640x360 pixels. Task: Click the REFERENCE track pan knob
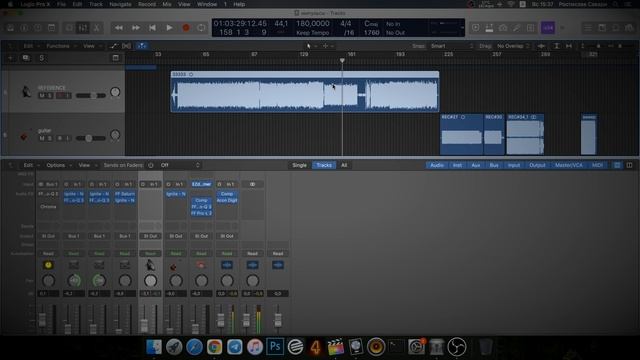[x=115, y=92]
